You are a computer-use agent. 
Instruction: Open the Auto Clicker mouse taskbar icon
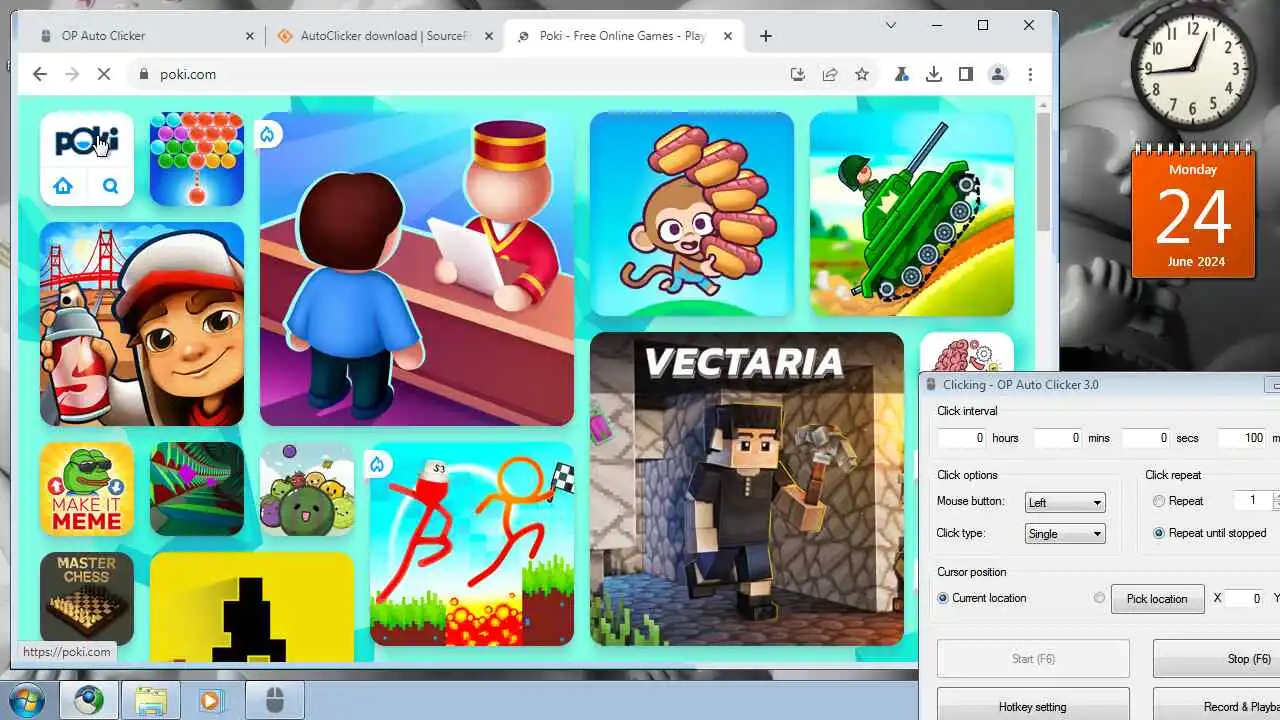(x=275, y=700)
